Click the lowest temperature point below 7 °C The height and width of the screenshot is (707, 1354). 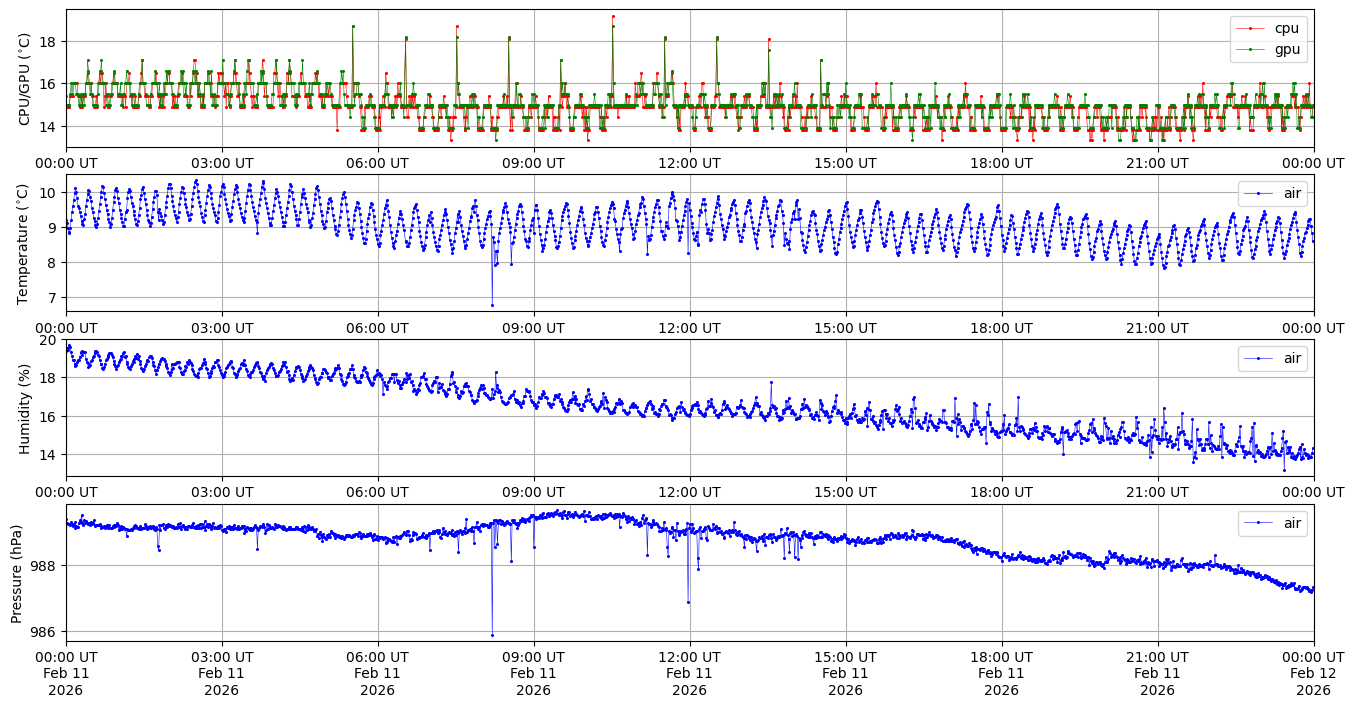click(492, 305)
